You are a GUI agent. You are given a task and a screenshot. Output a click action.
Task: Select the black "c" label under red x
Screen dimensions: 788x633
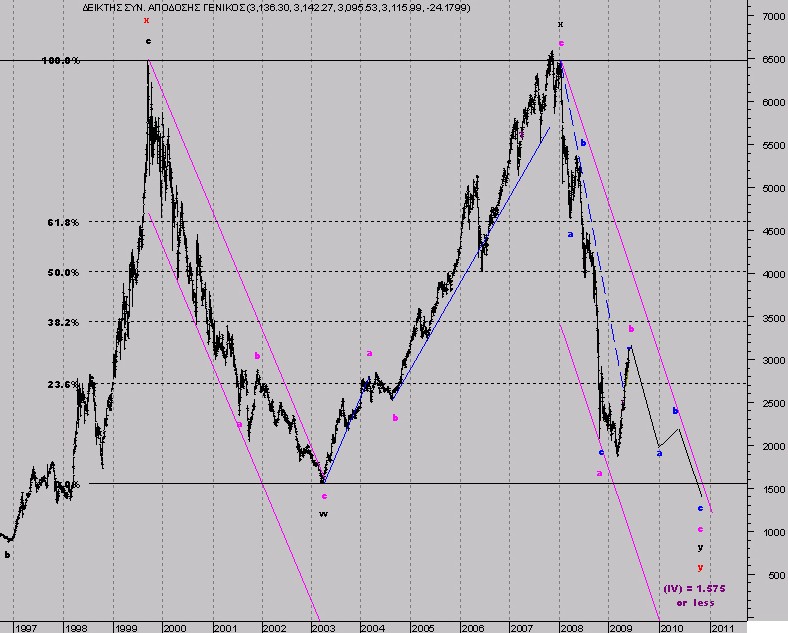coord(148,41)
